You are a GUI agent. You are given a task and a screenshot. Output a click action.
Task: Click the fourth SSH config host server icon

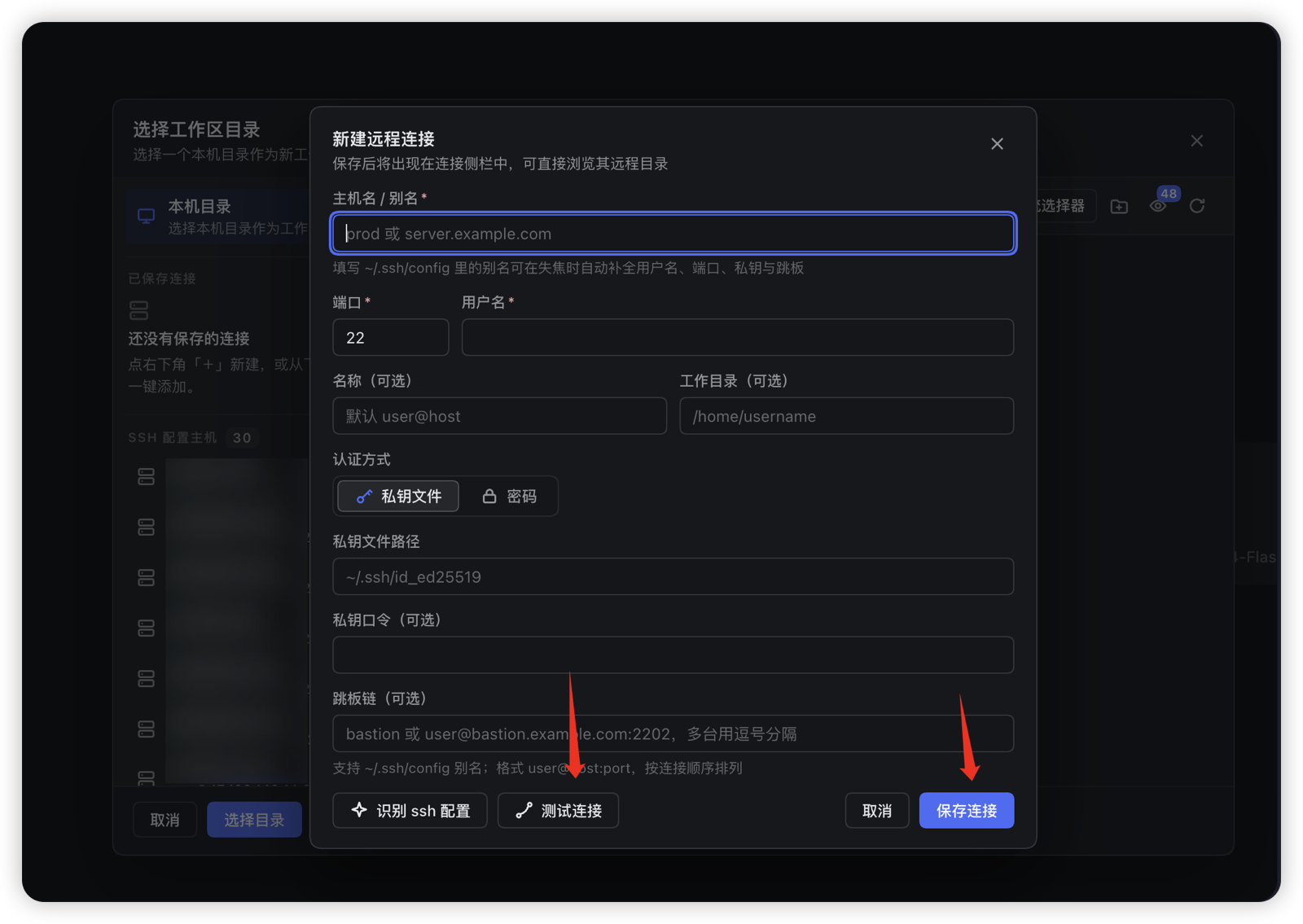(147, 628)
